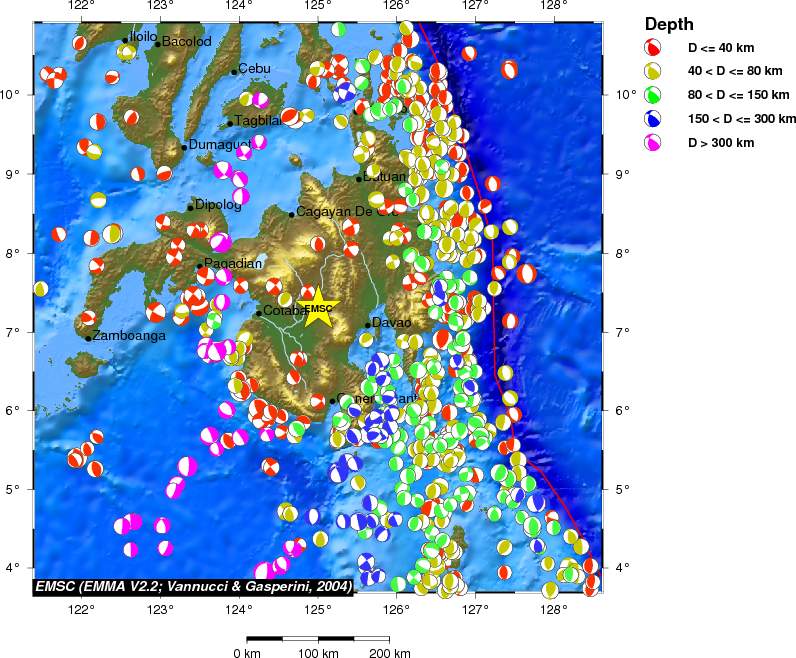Select the blue 150 < D <= 300 km legend symbol
The width and height of the screenshot is (796, 658).
(x=653, y=119)
